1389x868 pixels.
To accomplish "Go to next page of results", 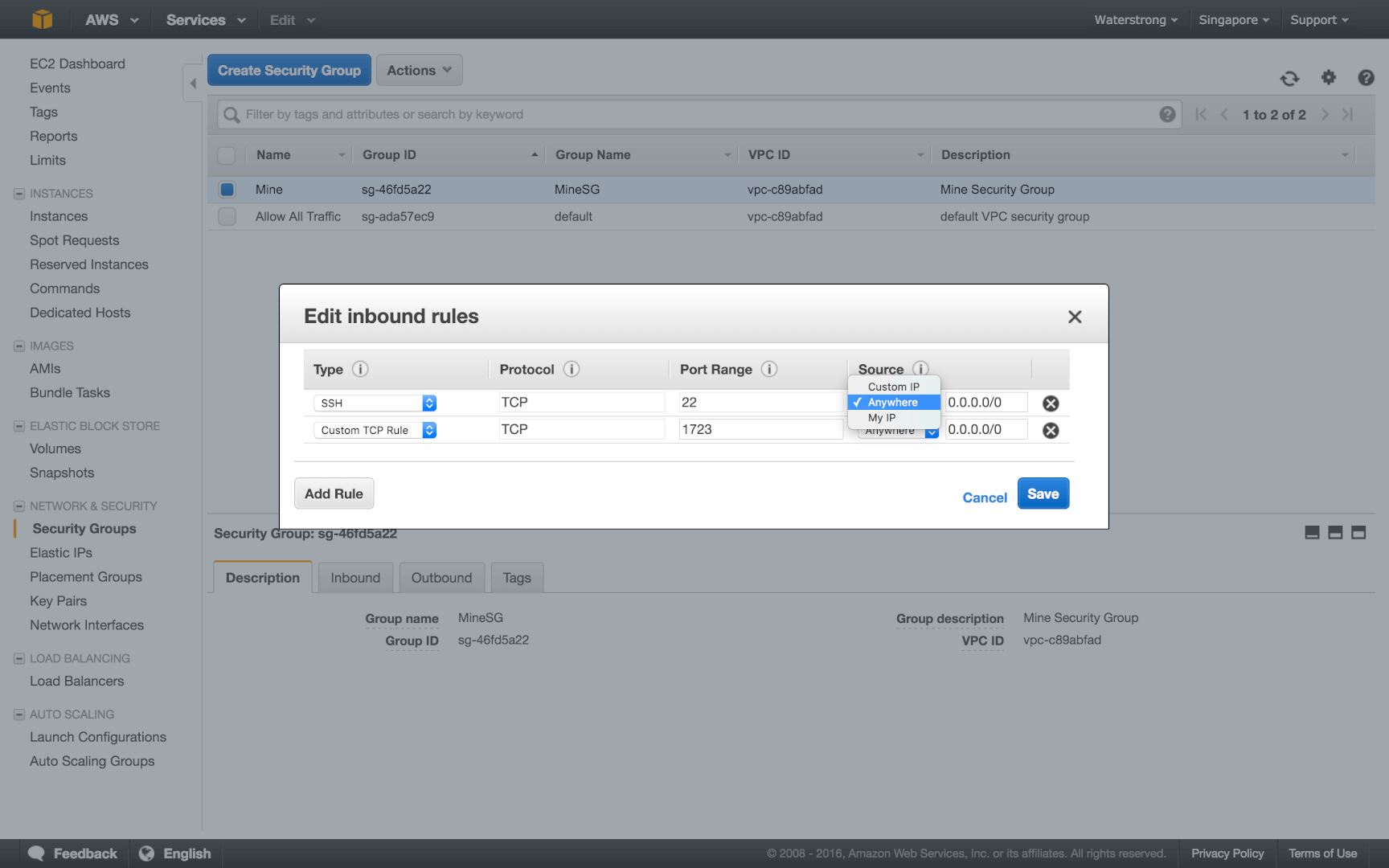I will click(1325, 114).
